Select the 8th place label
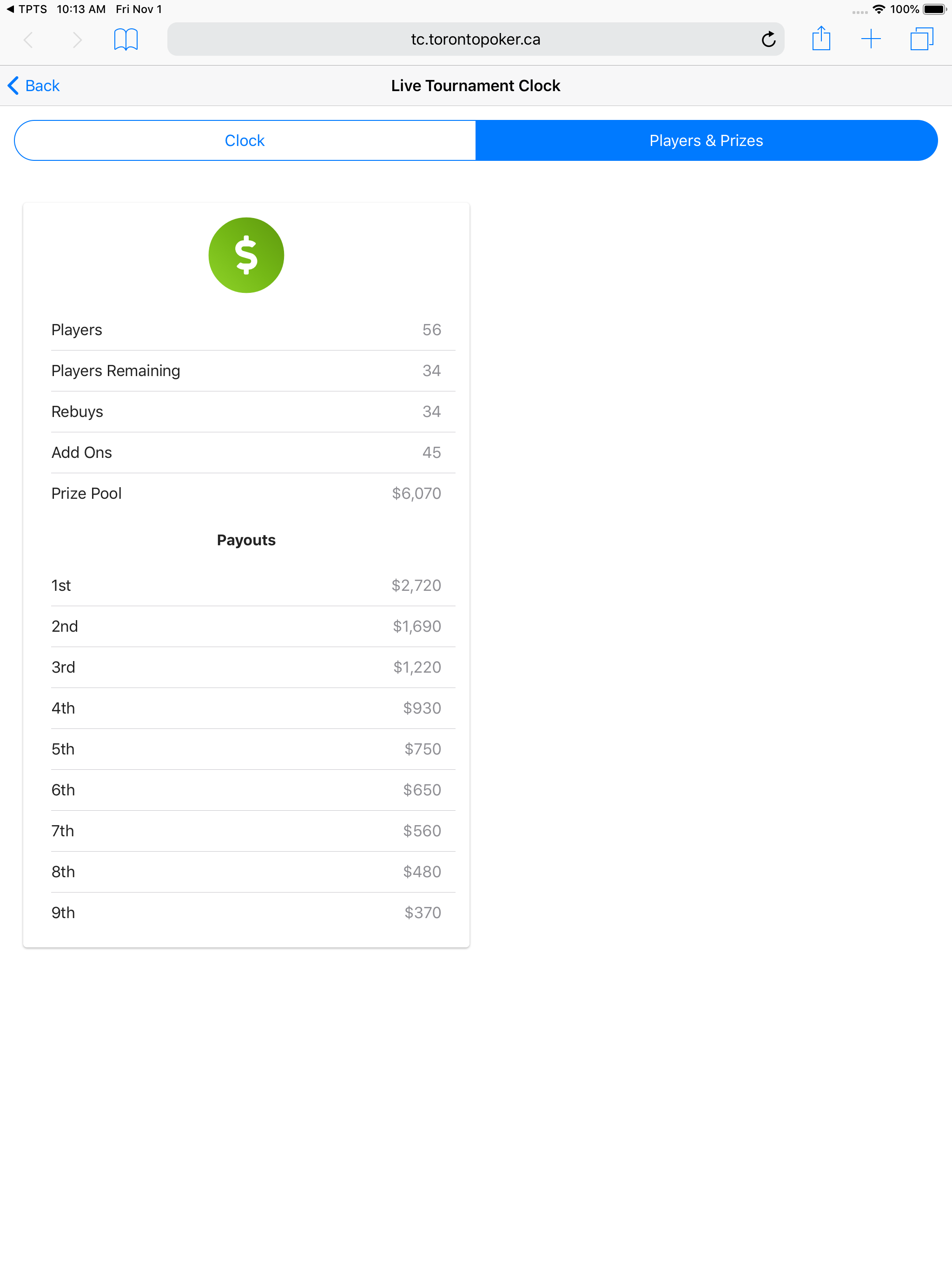This screenshot has height=1270, width=952. pos(64,872)
